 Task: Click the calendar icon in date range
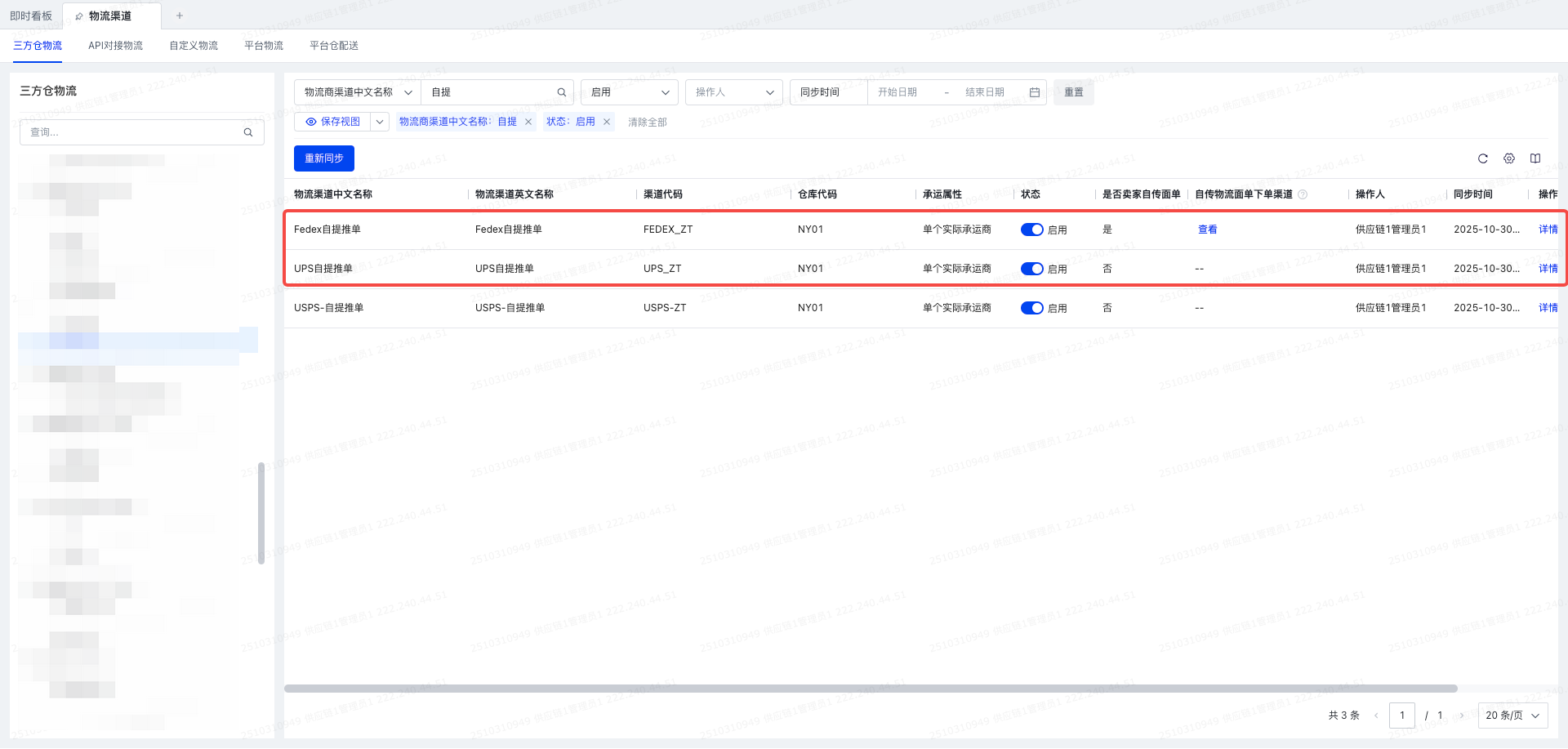1034,92
